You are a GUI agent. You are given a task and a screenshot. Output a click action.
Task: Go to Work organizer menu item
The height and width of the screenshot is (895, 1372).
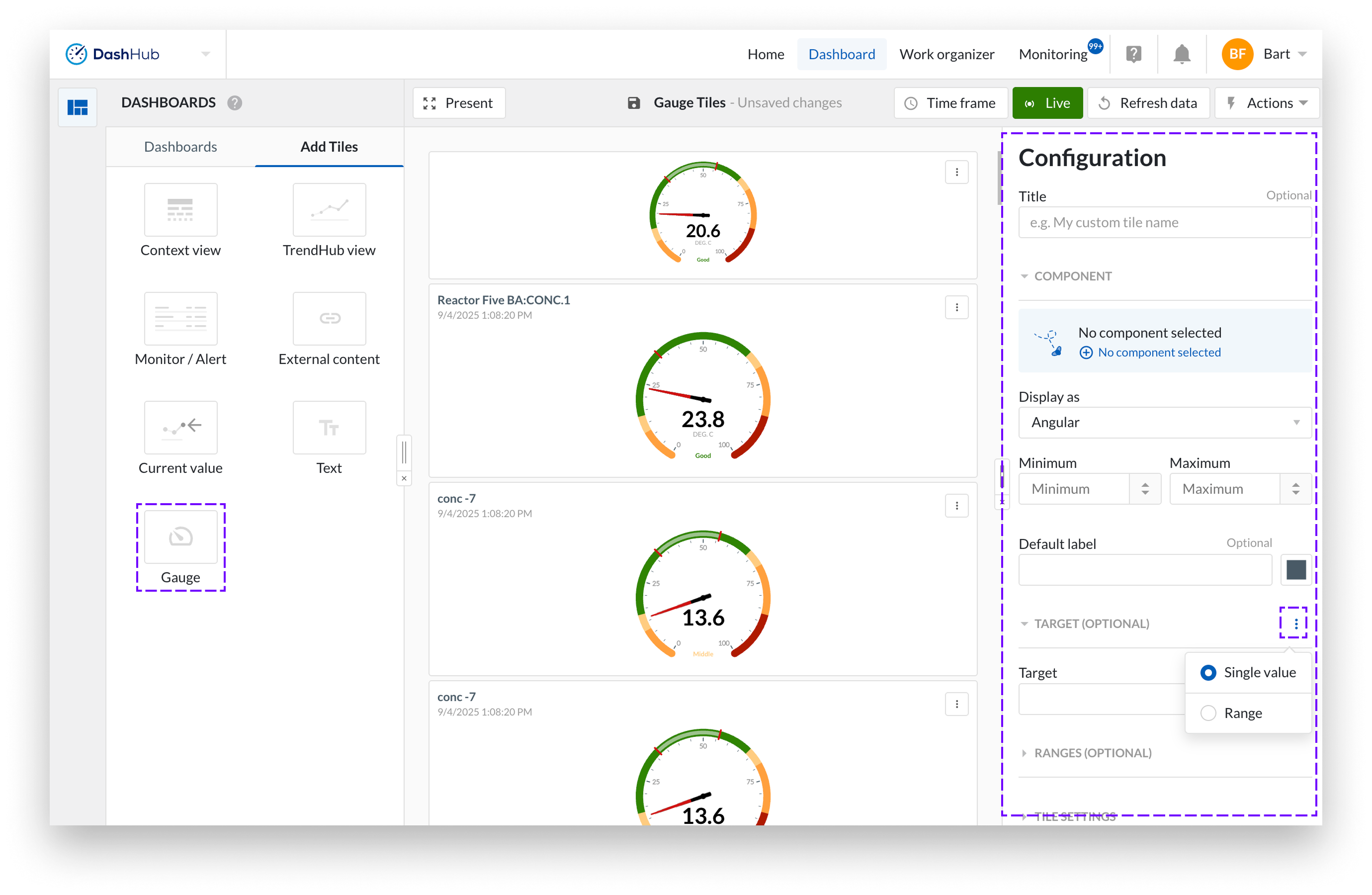point(946,54)
